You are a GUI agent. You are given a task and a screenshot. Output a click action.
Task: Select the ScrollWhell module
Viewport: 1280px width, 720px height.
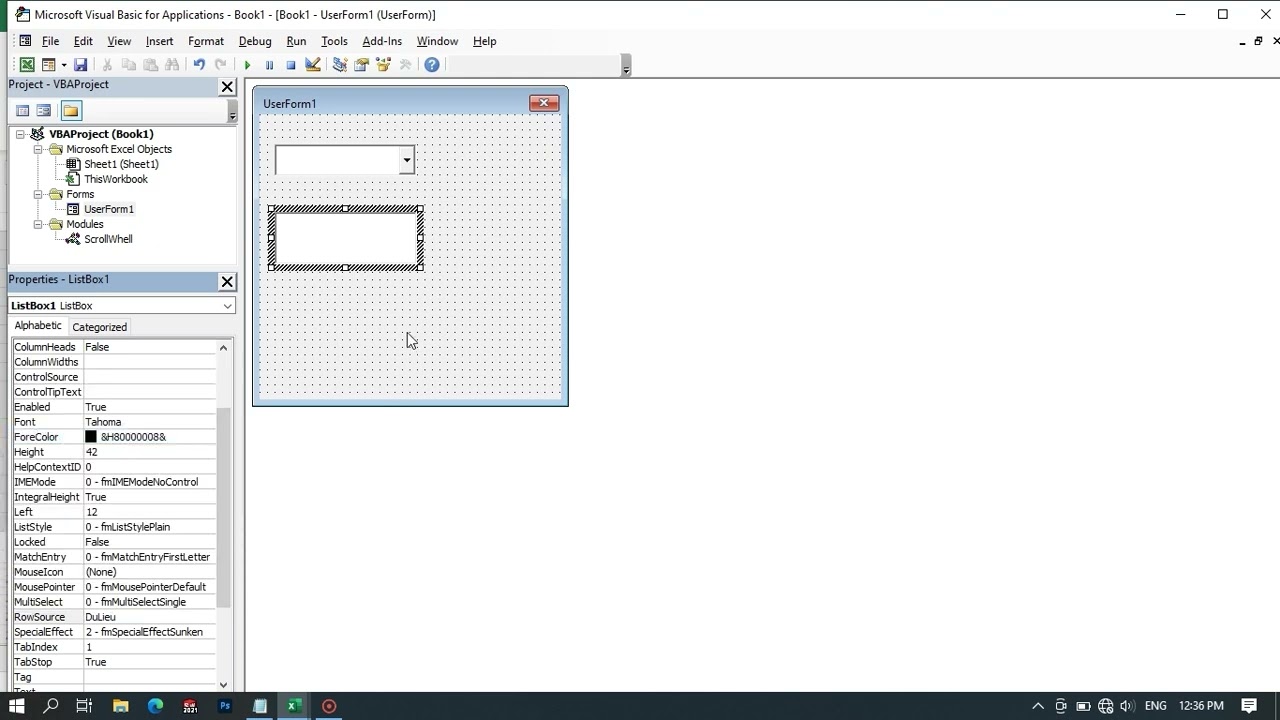coord(107,239)
